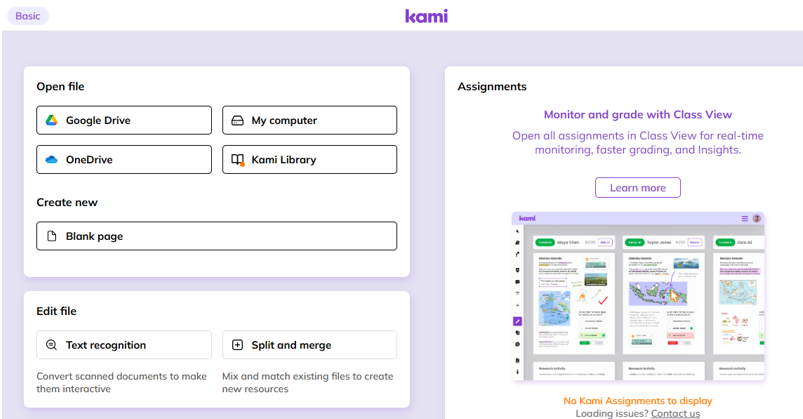Click the Monitor and grade with Class View heading

pyautogui.click(x=638, y=115)
